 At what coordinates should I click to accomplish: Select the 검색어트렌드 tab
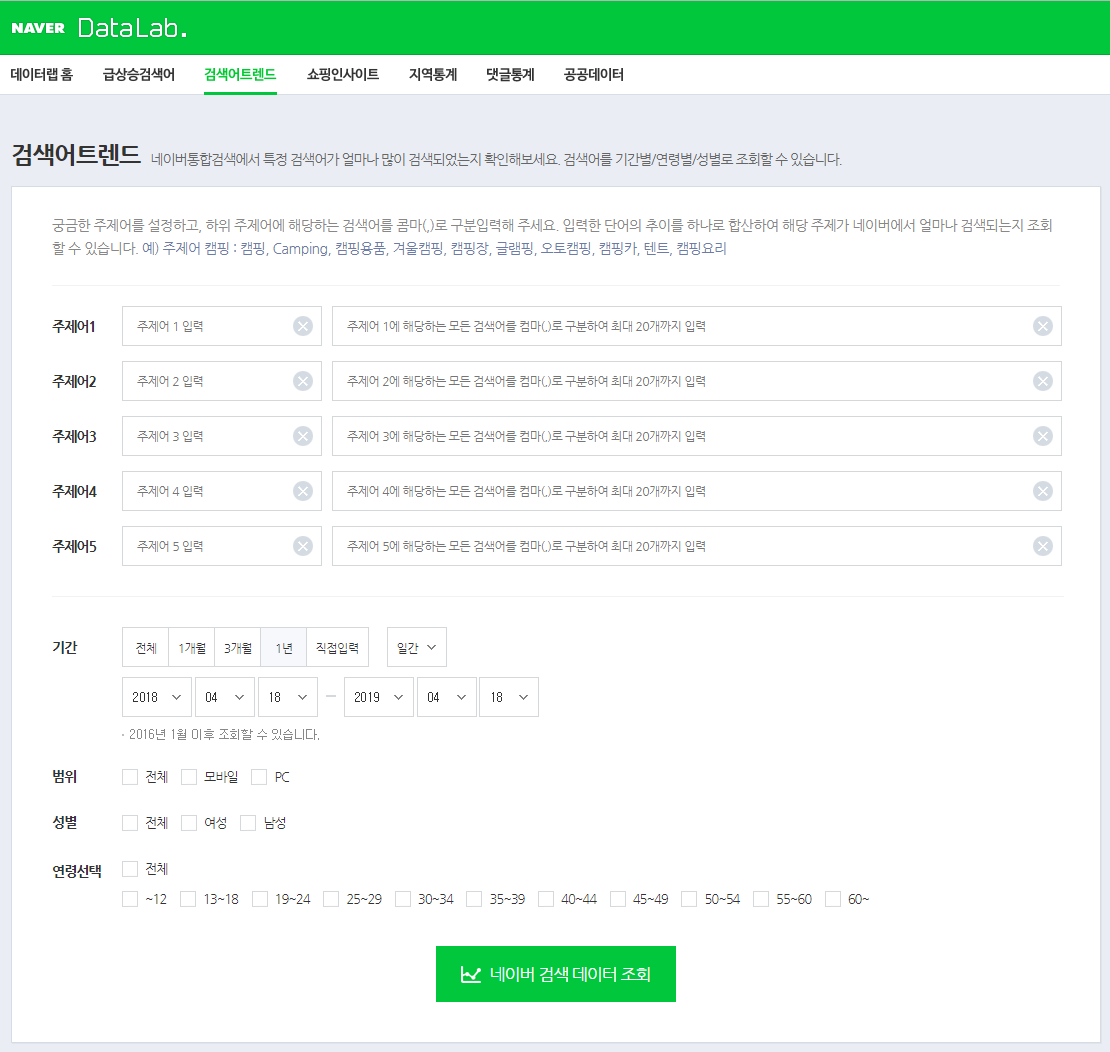tap(240, 75)
